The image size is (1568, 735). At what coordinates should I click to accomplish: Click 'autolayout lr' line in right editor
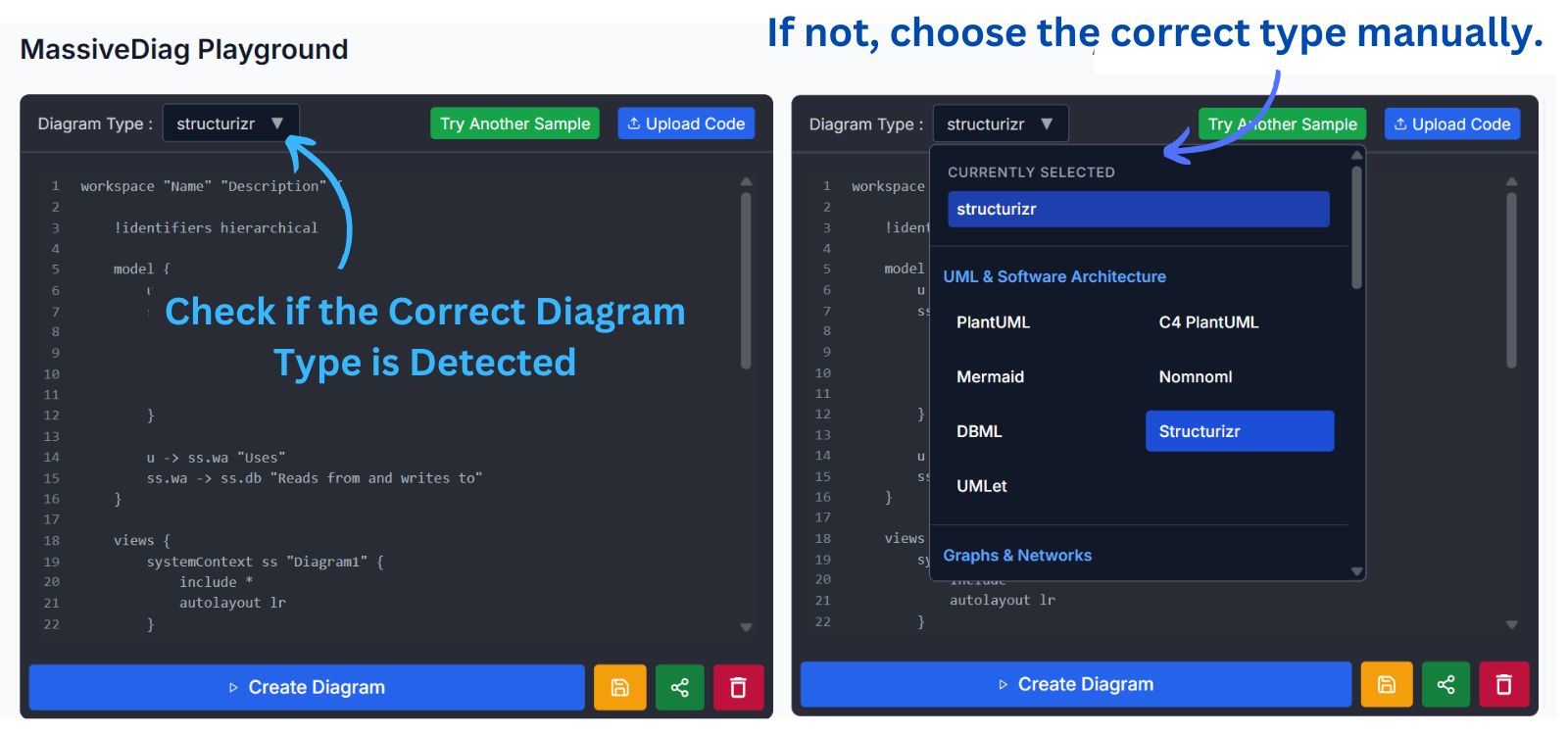coord(1003,600)
